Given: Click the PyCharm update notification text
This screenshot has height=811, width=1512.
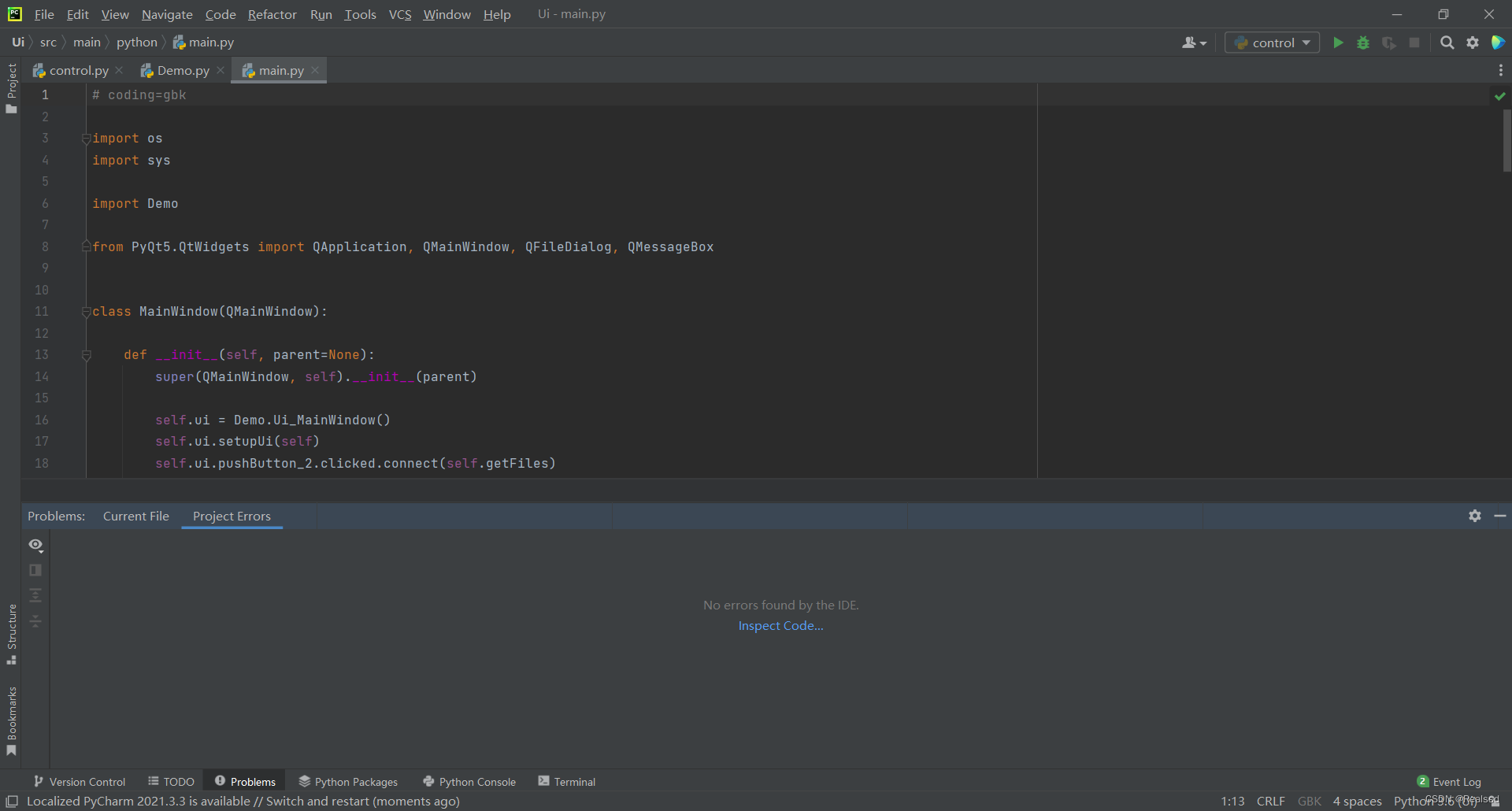Looking at the screenshot, I should [243, 801].
